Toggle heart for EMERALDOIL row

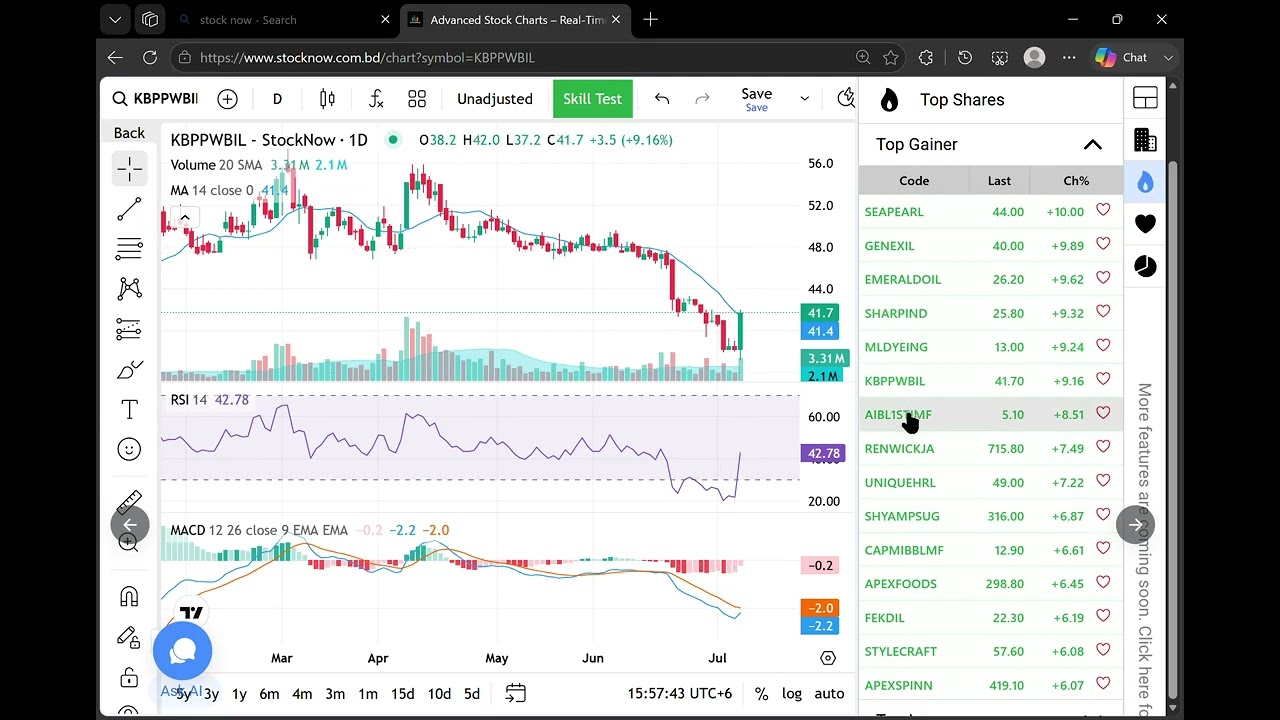(x=1103, y=278)
